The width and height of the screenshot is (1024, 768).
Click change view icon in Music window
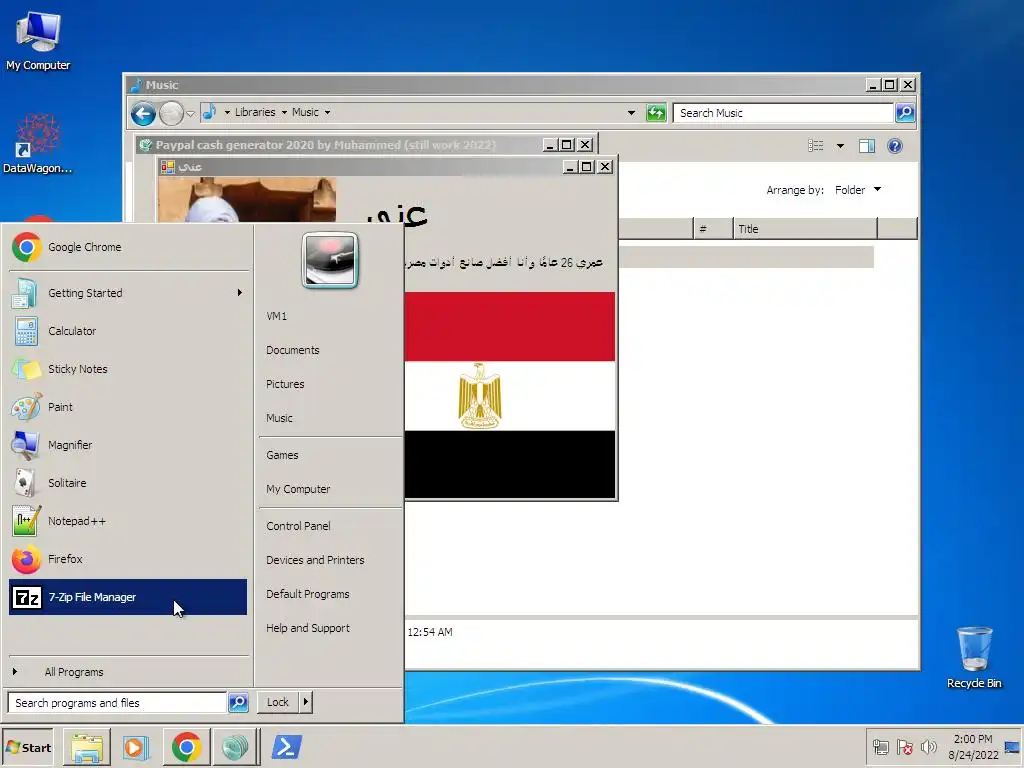click(816, 146)
